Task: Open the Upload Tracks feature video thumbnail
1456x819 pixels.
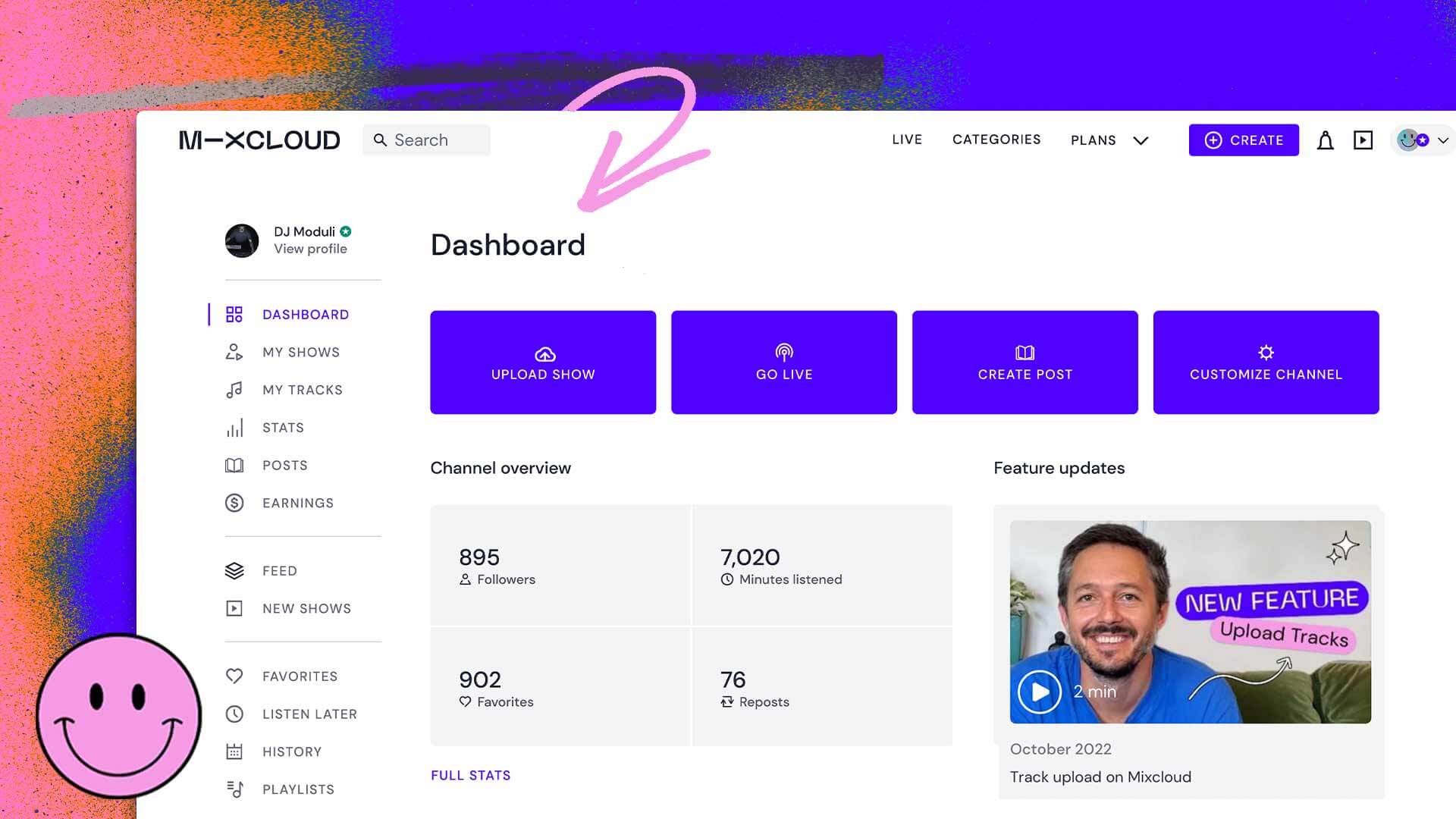Action: (1191, 622)
